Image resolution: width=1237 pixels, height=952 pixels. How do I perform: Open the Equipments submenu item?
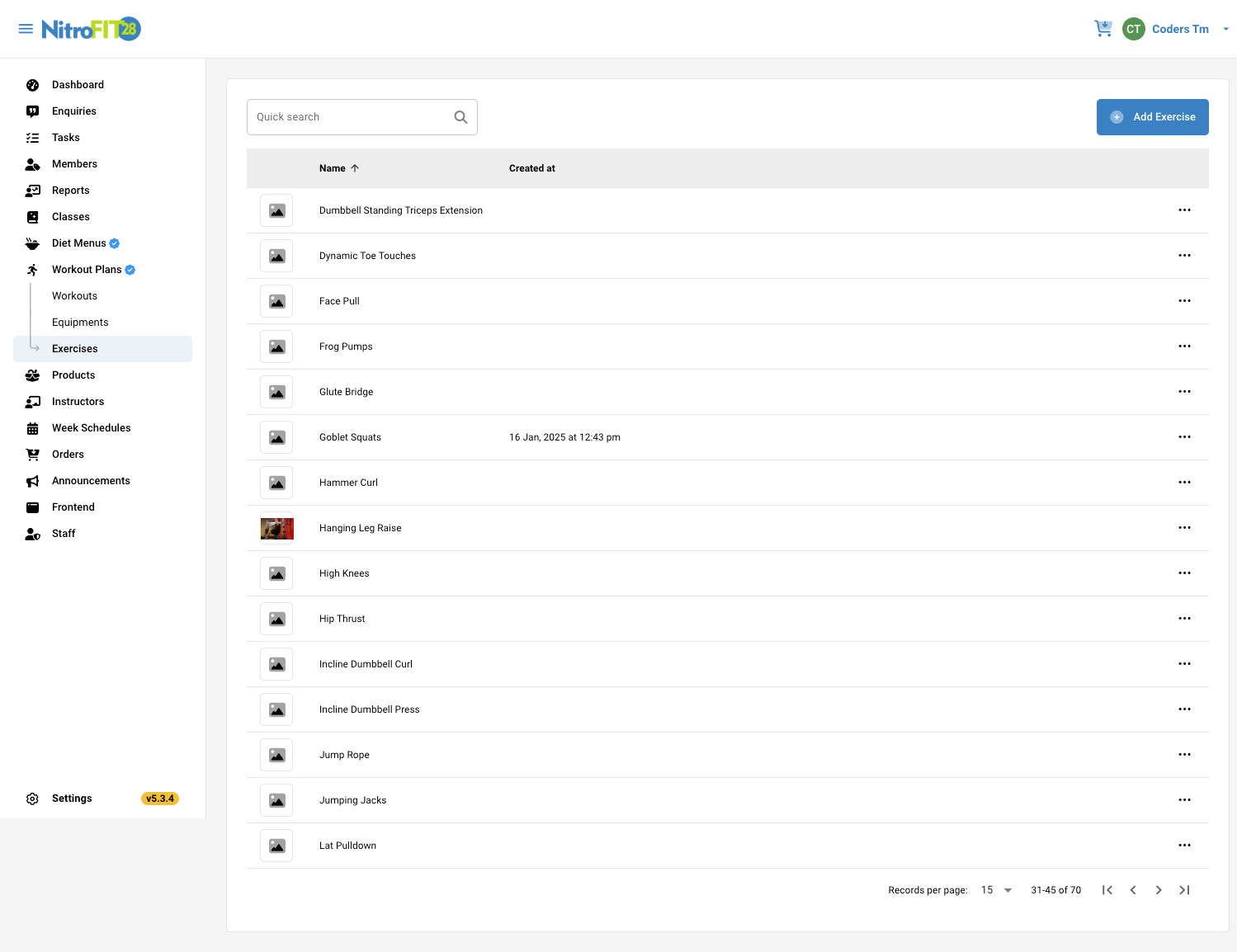[x=80, y=323]
